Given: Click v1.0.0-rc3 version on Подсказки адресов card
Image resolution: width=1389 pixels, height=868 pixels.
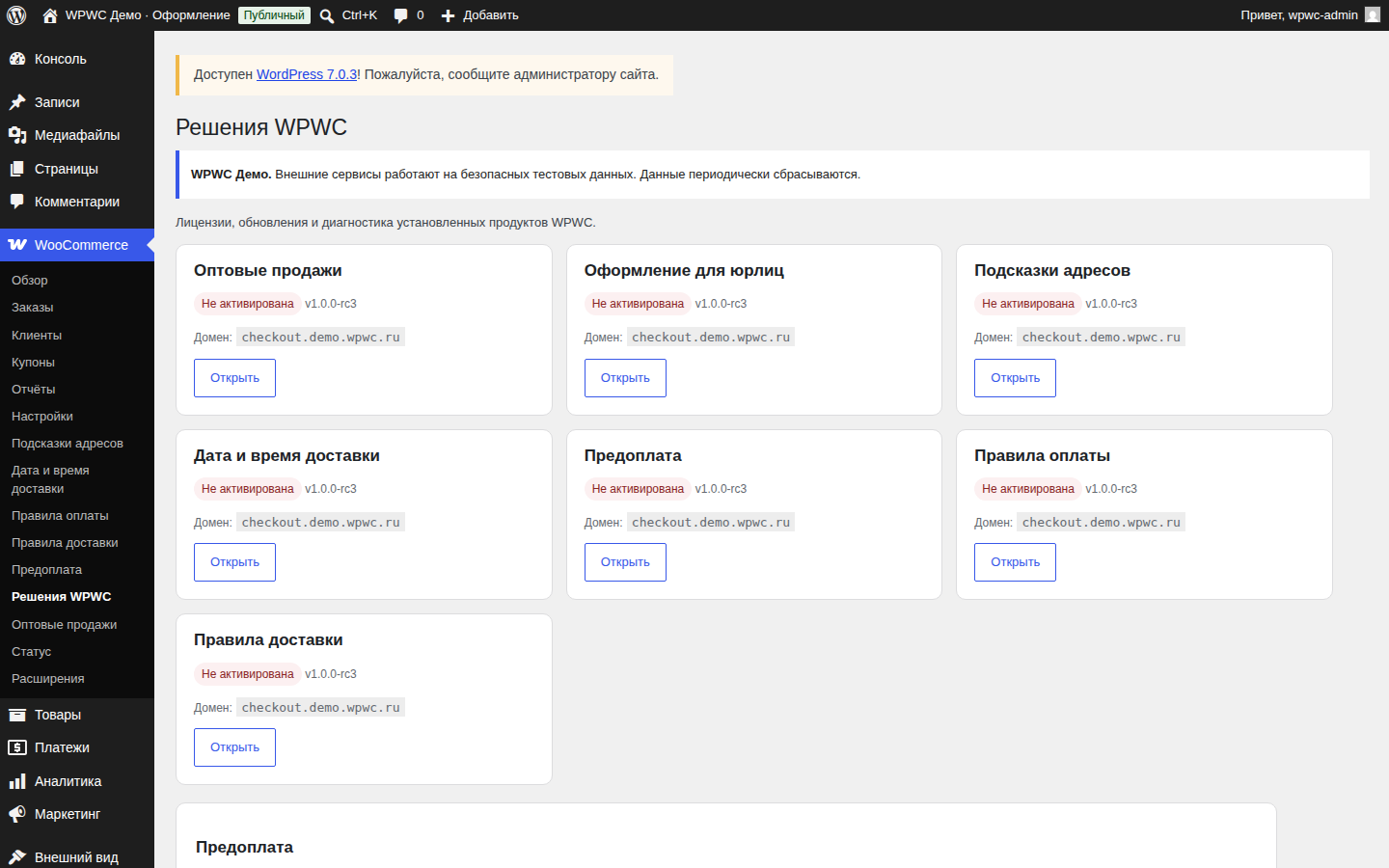Looking at the screenshot, I should [x=1111, y=304].
